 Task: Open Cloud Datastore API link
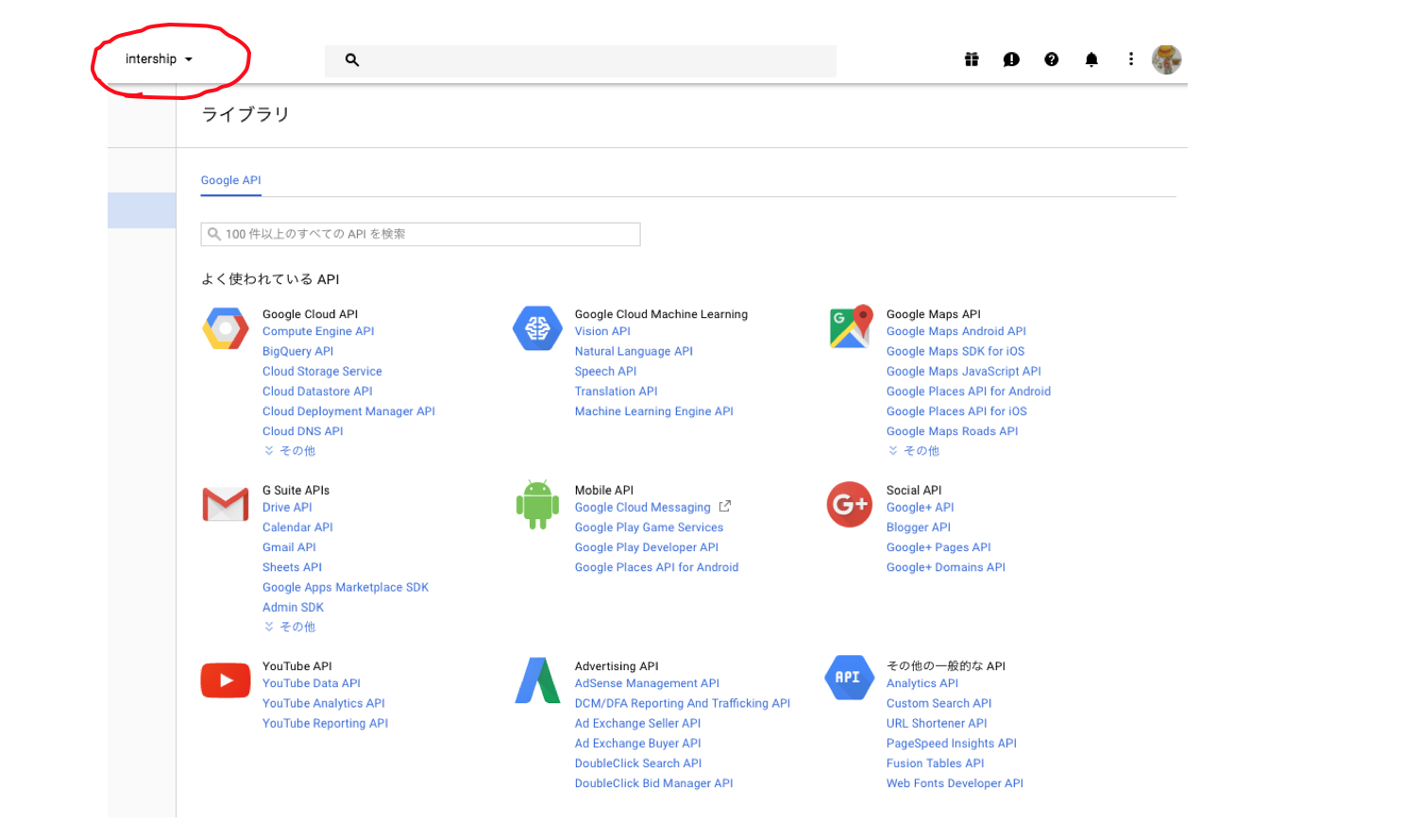coord(317,392)
